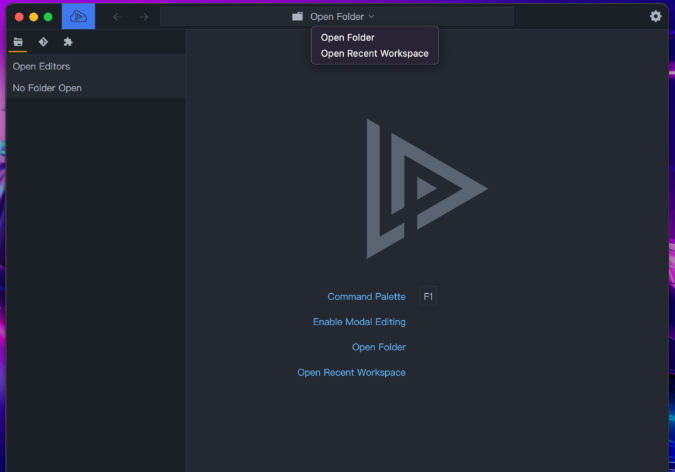This screenshot has width=675, height=472.
Task: Click the Command Palette link
Action: [x=366, y=297]
